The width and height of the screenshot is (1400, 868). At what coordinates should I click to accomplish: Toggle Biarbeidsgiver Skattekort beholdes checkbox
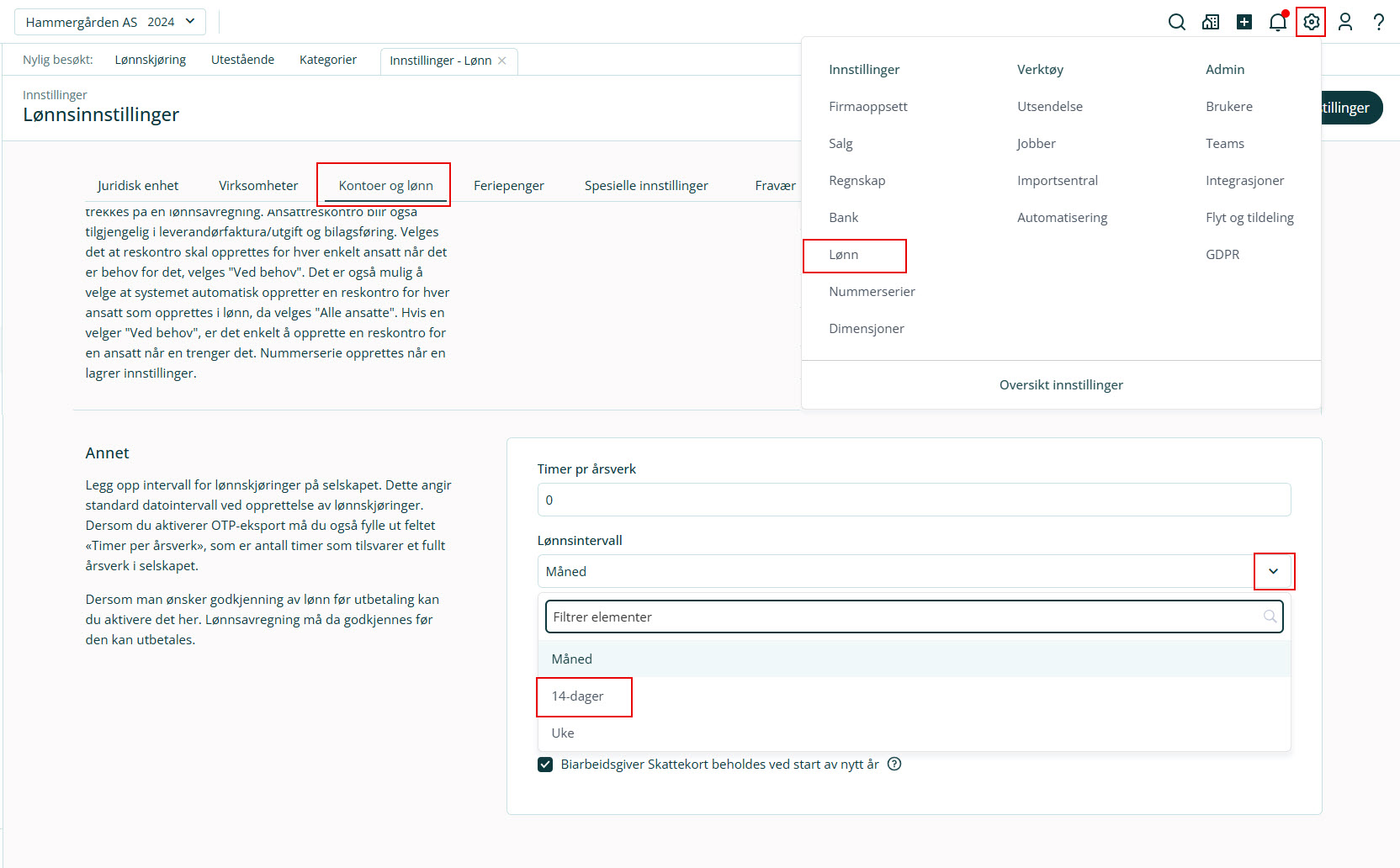545,765
